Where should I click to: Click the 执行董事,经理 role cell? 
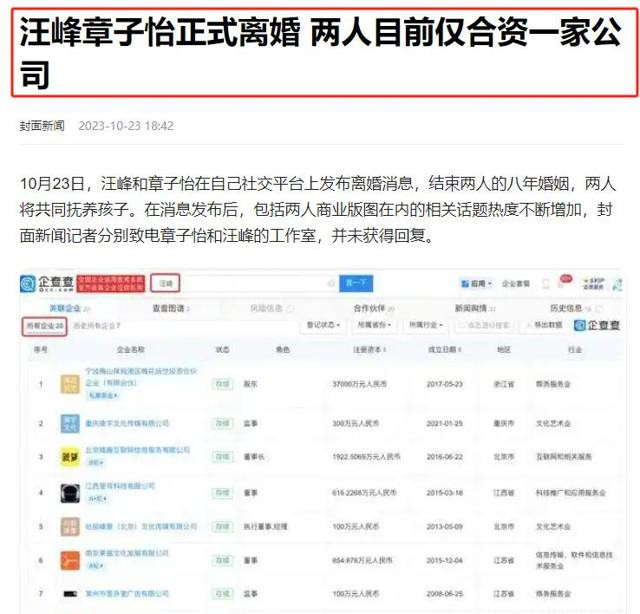(x=265, y=527)
